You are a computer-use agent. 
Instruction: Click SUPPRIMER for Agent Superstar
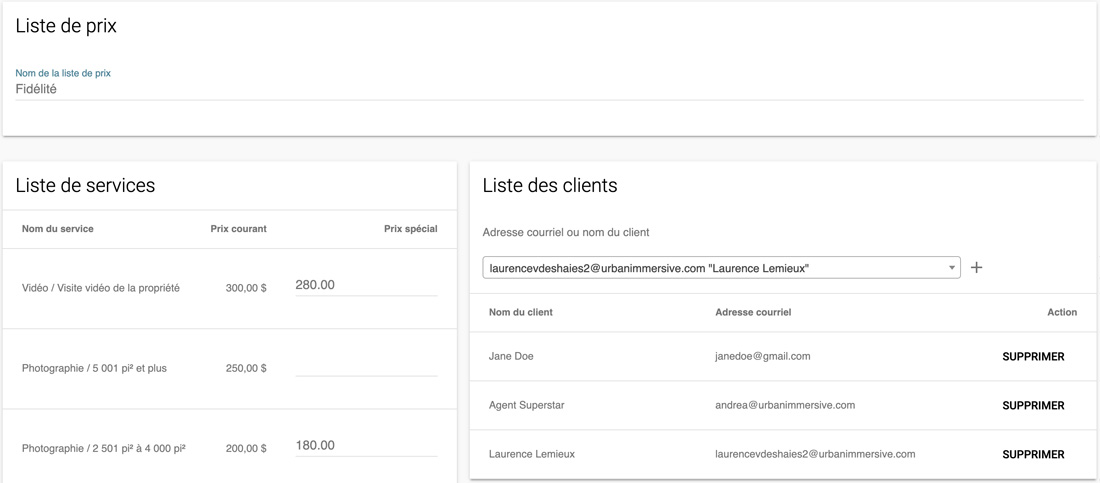tap(1033, 406)
